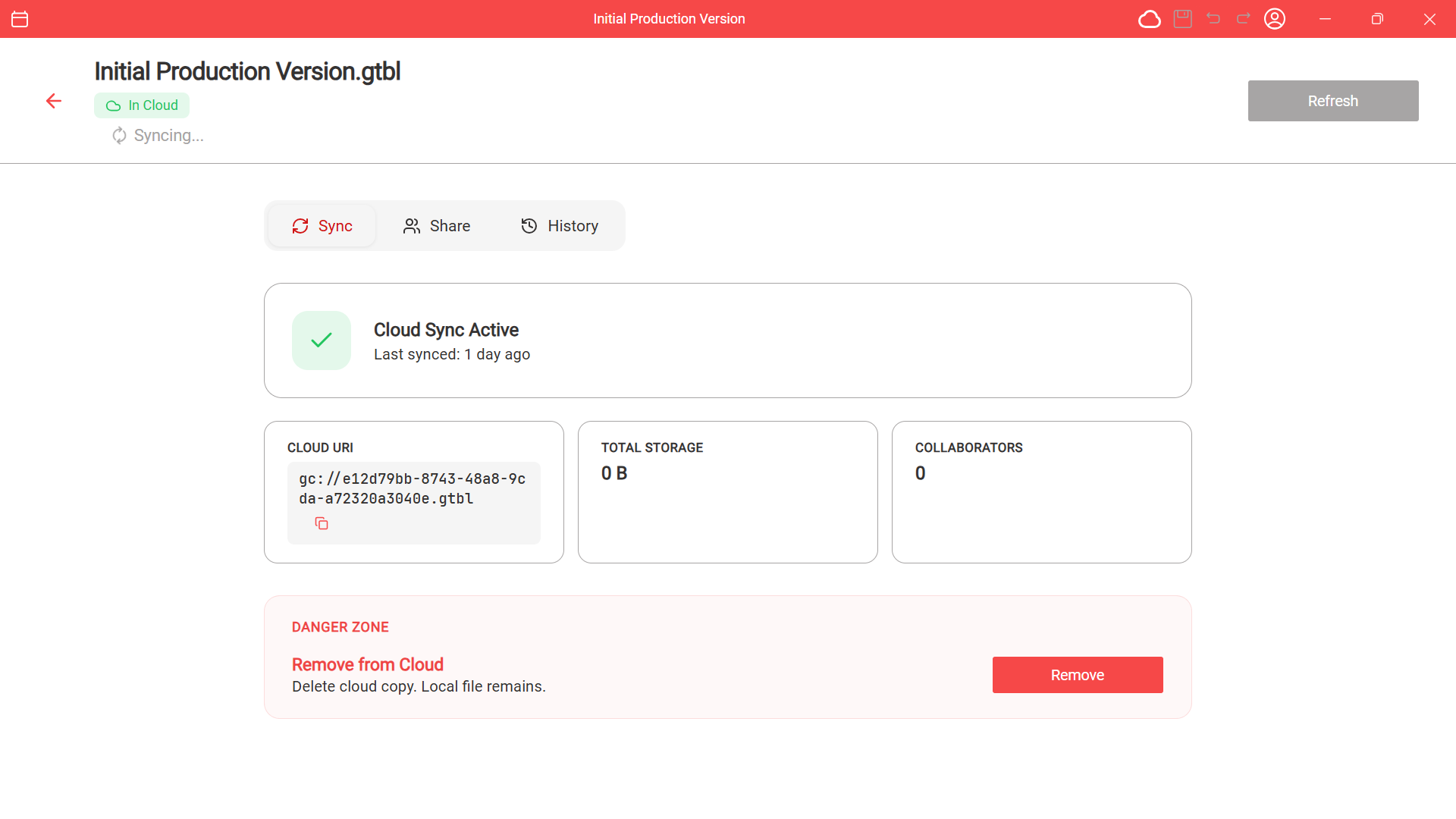Select the Cloud URI text box
This screenshot has width=1456, height=819.
(x=413, y=489)
